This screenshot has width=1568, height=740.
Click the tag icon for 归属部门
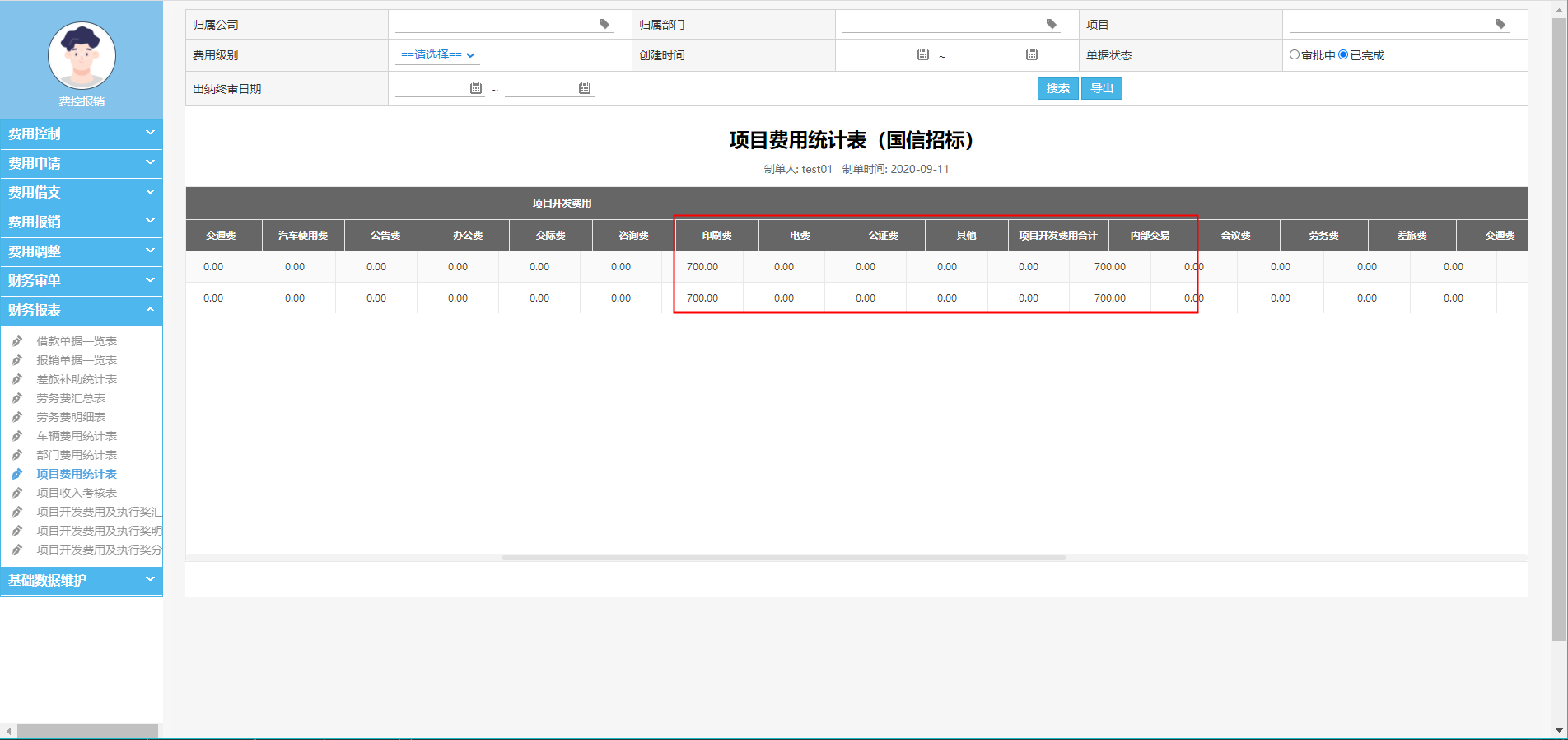click(1052, 24)
